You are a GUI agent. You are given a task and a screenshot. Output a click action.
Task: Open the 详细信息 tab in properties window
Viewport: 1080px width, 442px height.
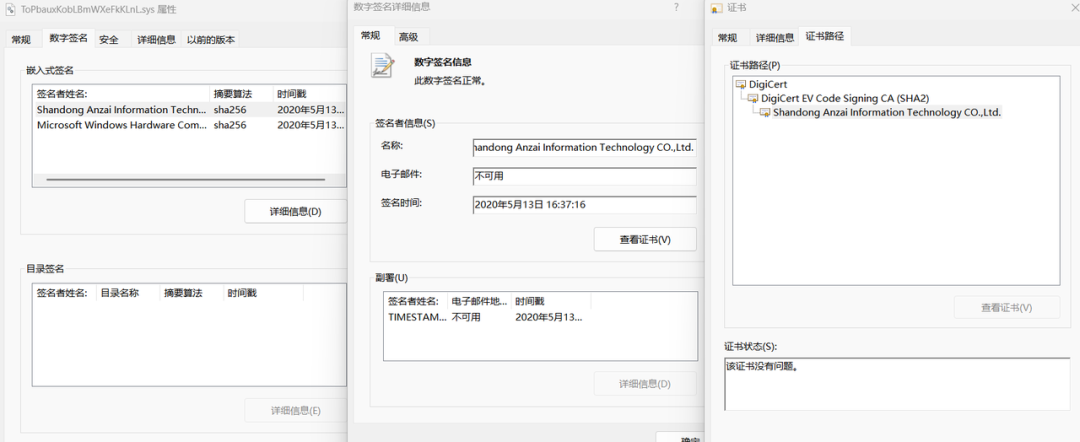point(156,39)
